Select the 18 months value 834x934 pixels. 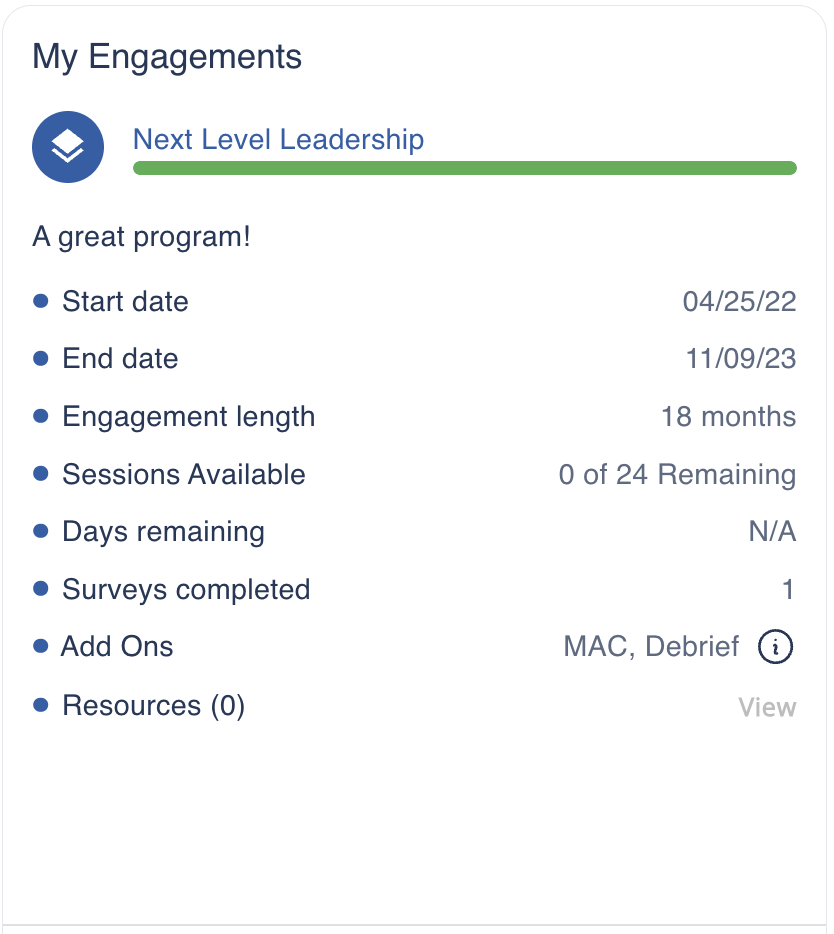(x=728, y=417)
